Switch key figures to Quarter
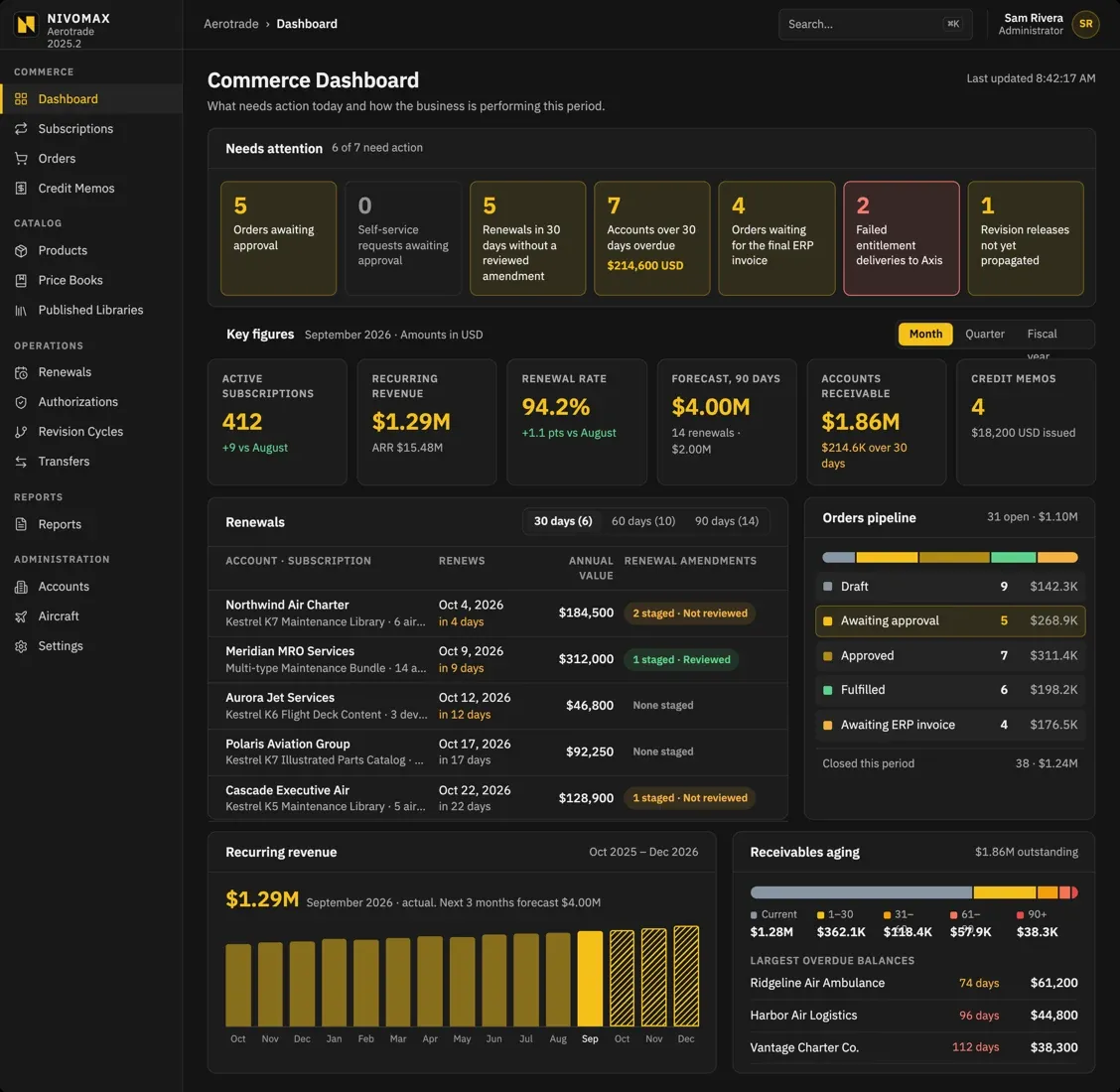Image resolution: width=1120 pixels, height=1092 pixels. tap(984, 335)
